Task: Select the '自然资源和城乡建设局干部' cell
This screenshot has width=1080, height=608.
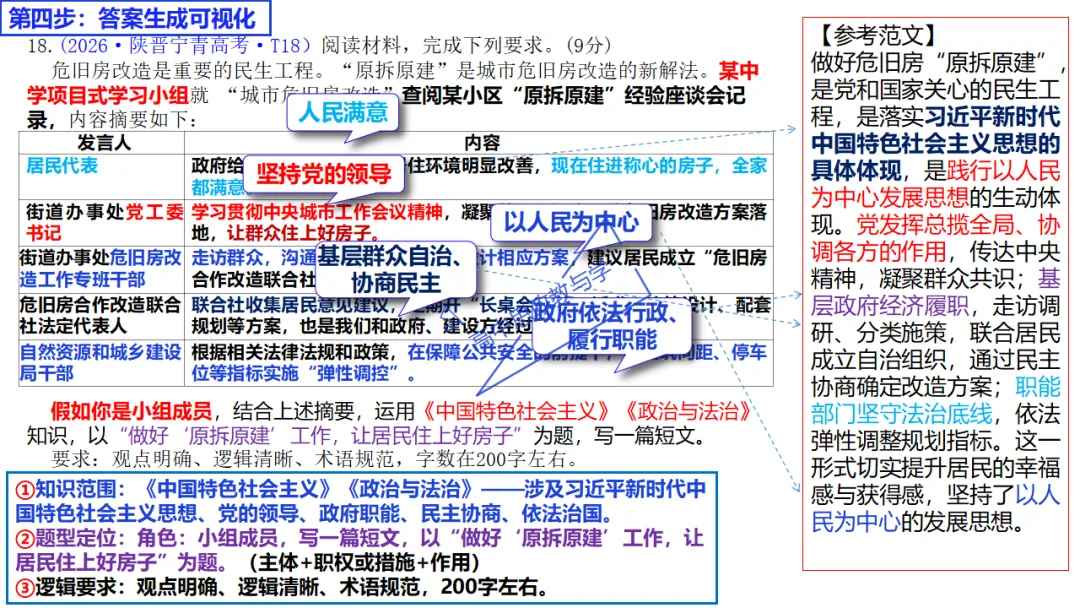Action: (102, 362)
